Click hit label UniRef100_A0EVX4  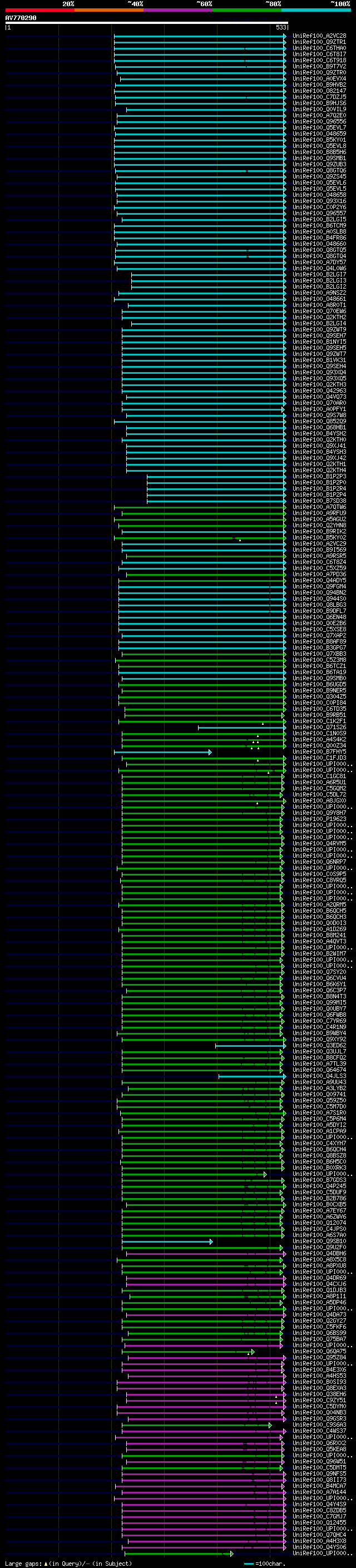(319, 78)
